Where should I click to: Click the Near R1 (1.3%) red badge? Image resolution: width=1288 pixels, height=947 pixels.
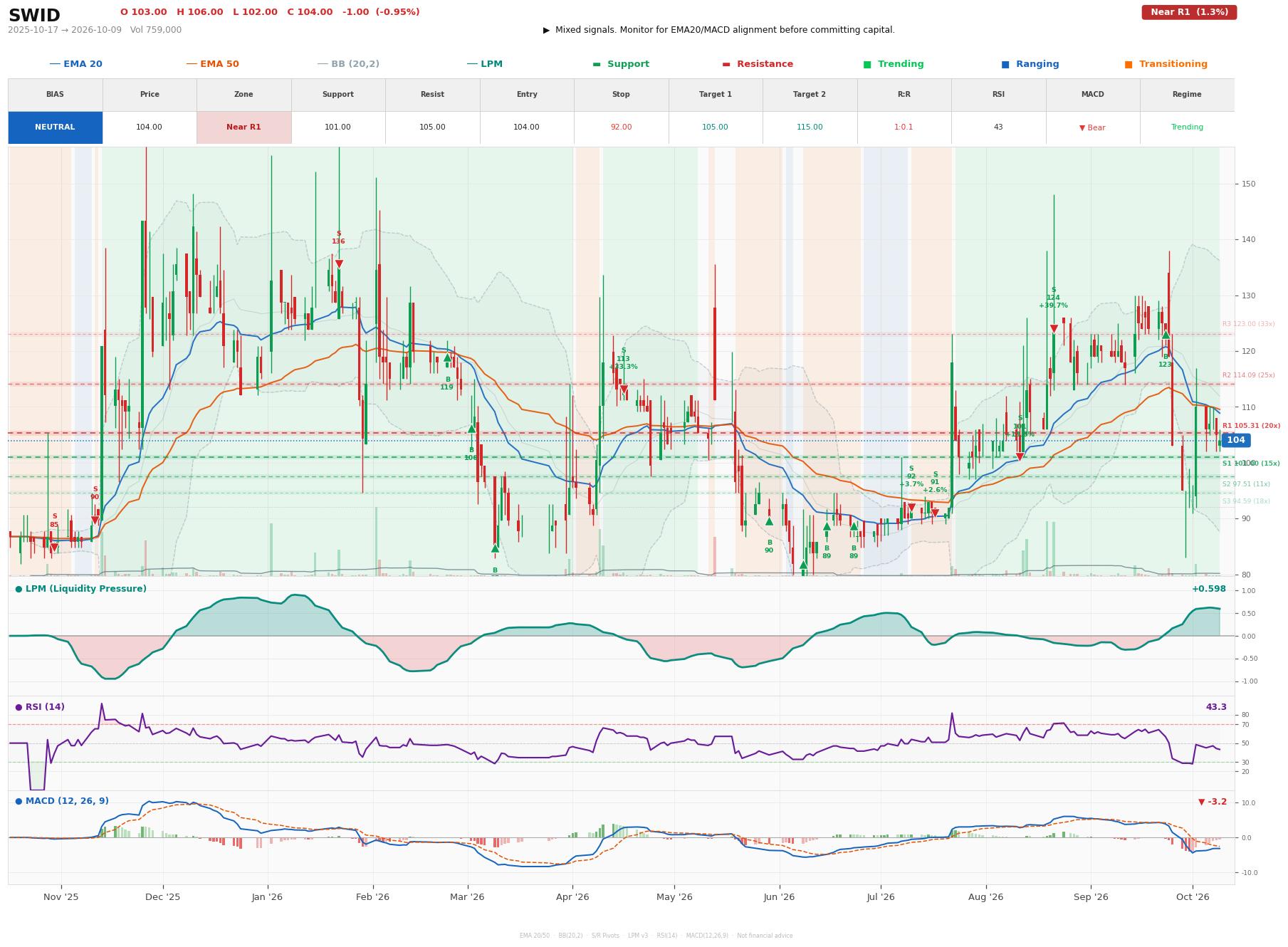pyautogui.click(x=1189, y=12)
